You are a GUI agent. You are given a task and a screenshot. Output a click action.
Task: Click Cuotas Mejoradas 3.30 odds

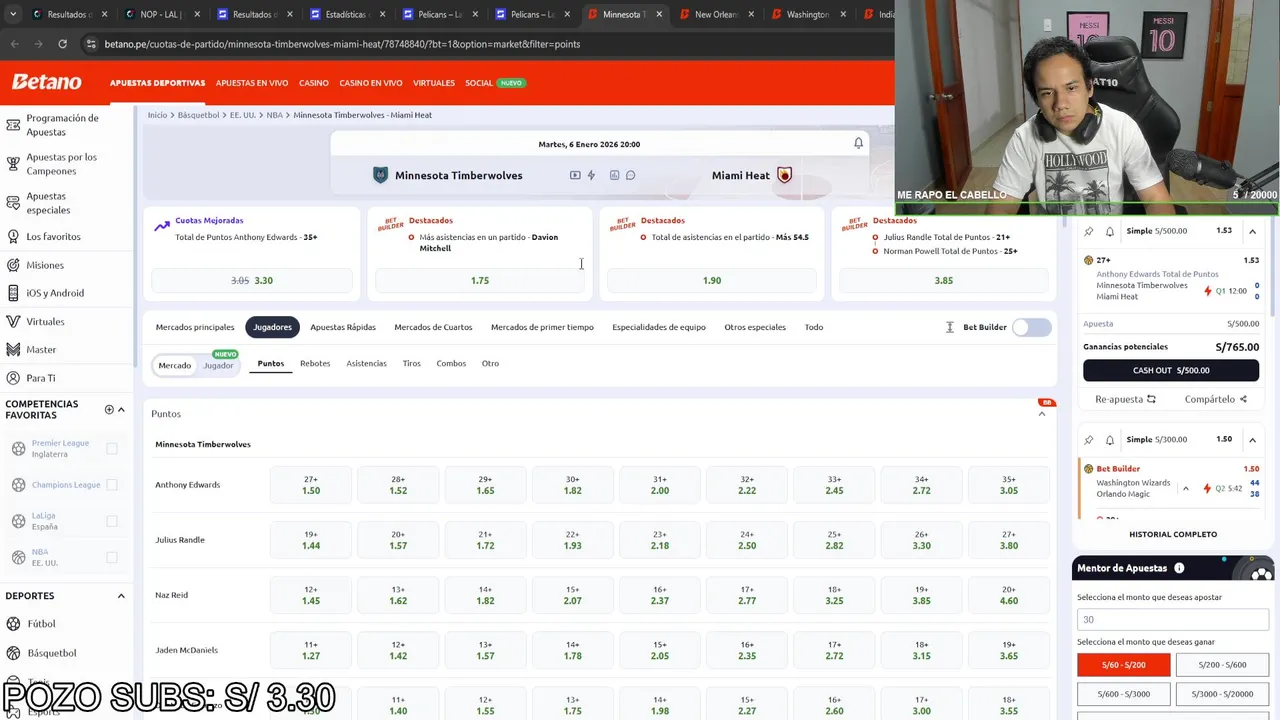click(x=252, y=281)
